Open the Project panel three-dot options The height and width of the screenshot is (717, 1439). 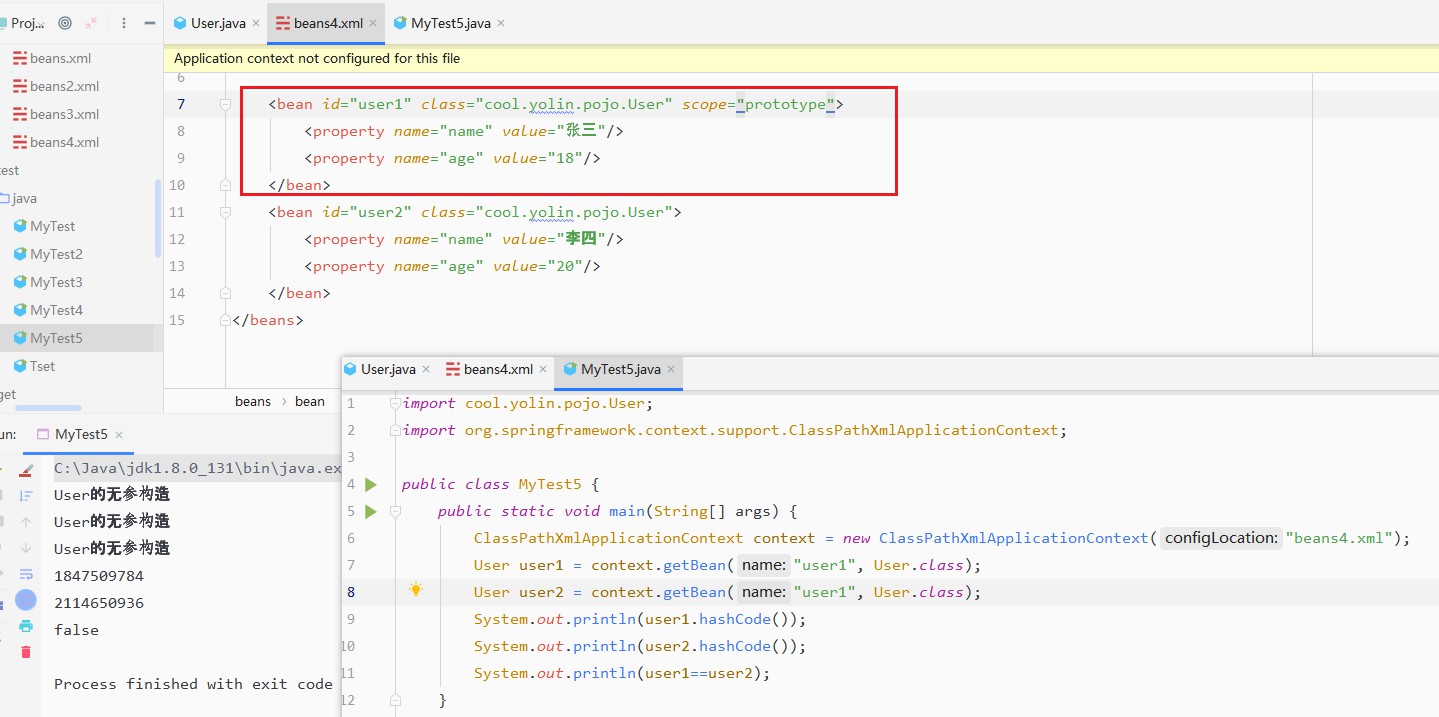point(124,23)
